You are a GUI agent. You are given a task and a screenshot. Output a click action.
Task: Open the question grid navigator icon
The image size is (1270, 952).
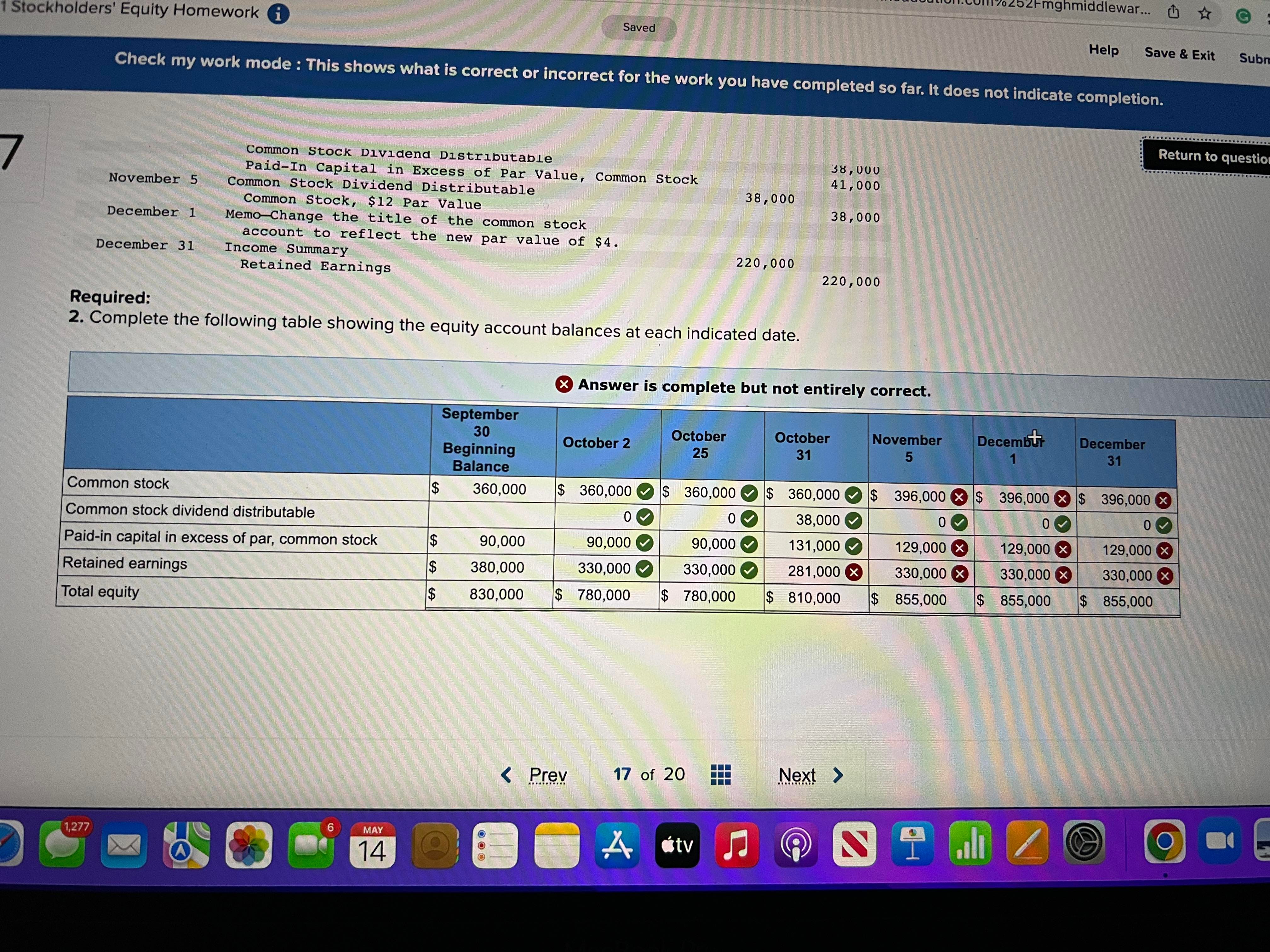click(721, 775)
